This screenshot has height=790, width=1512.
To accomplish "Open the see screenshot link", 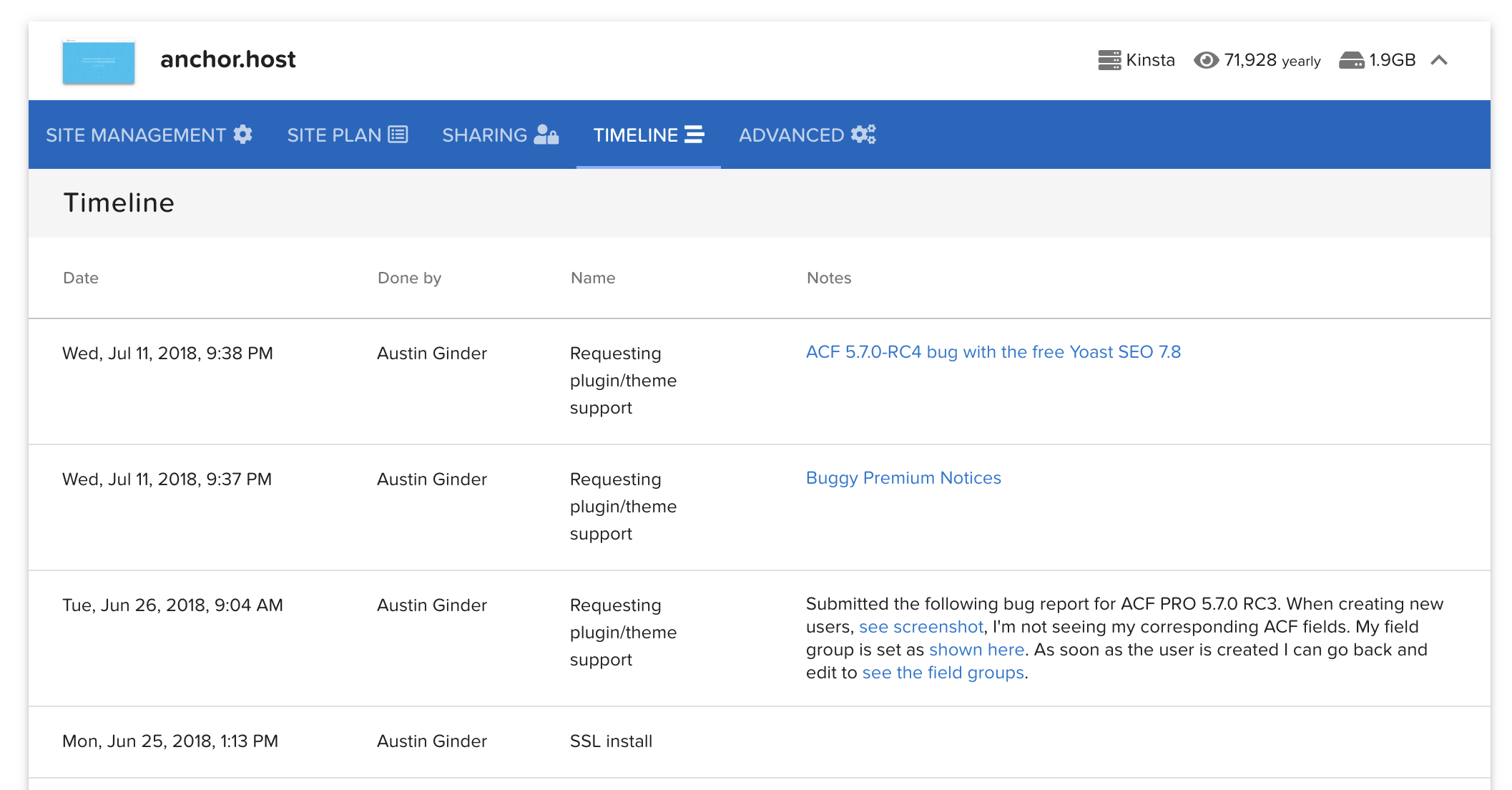I will (x=921, y=627).
